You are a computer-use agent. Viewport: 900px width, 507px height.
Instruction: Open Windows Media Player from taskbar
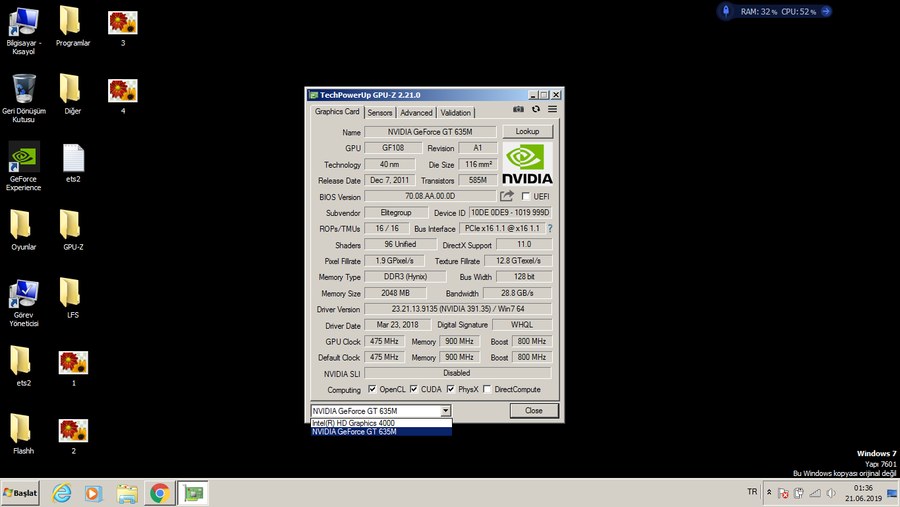(94, 493)
